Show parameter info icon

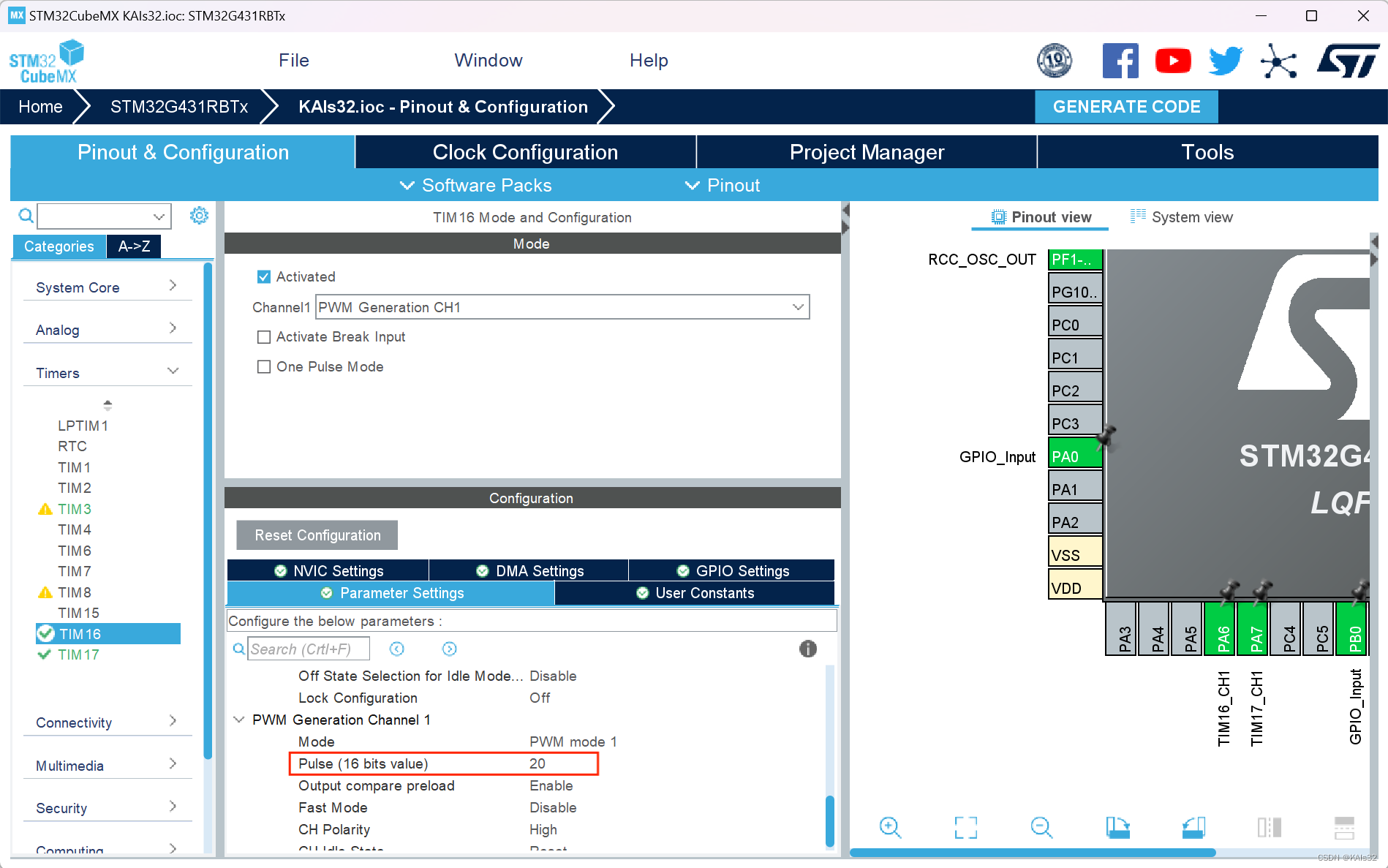pyautogui.click(x=807, y=649)
